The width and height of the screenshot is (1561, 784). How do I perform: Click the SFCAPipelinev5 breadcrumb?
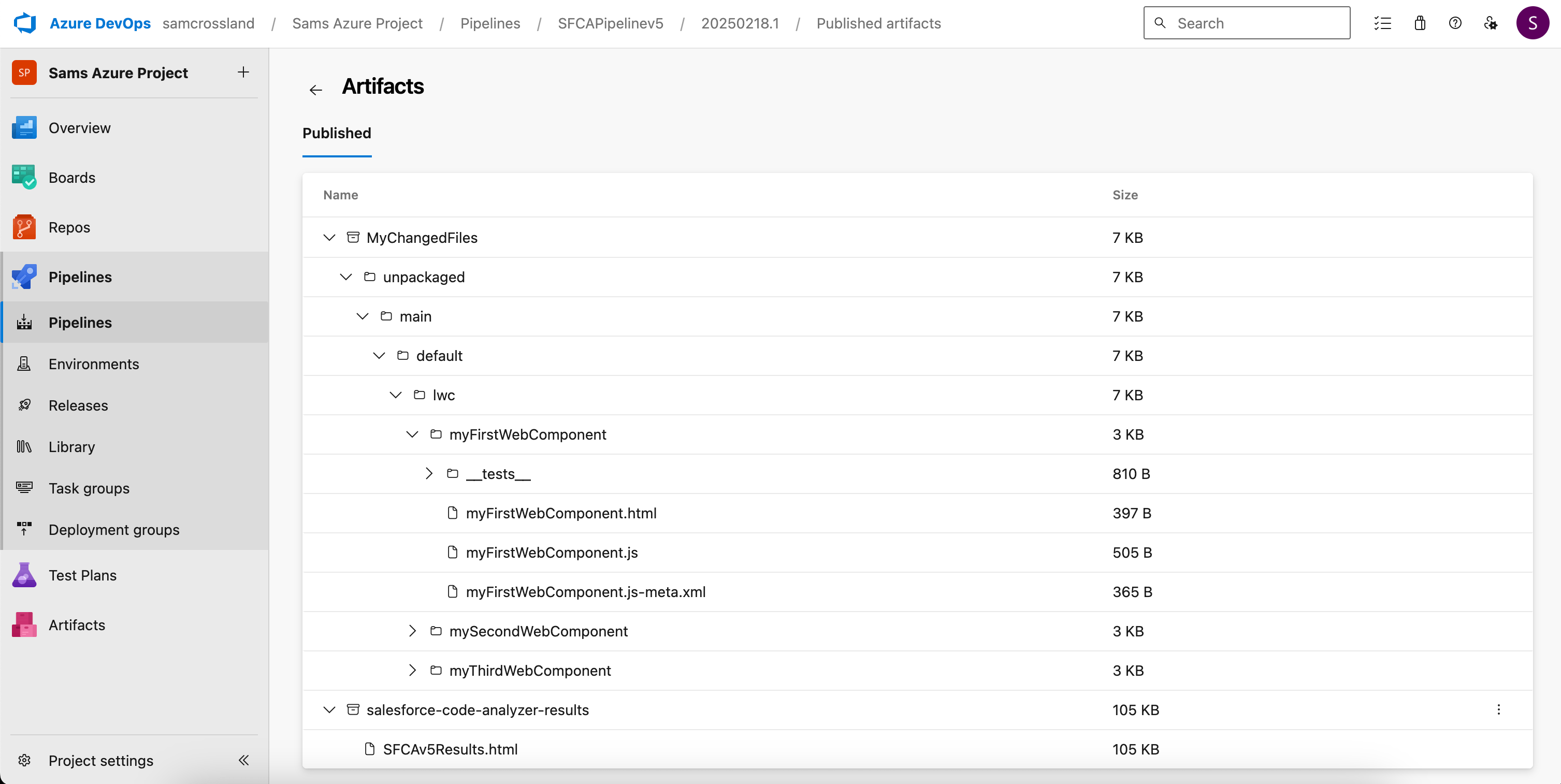coord(610,23)
